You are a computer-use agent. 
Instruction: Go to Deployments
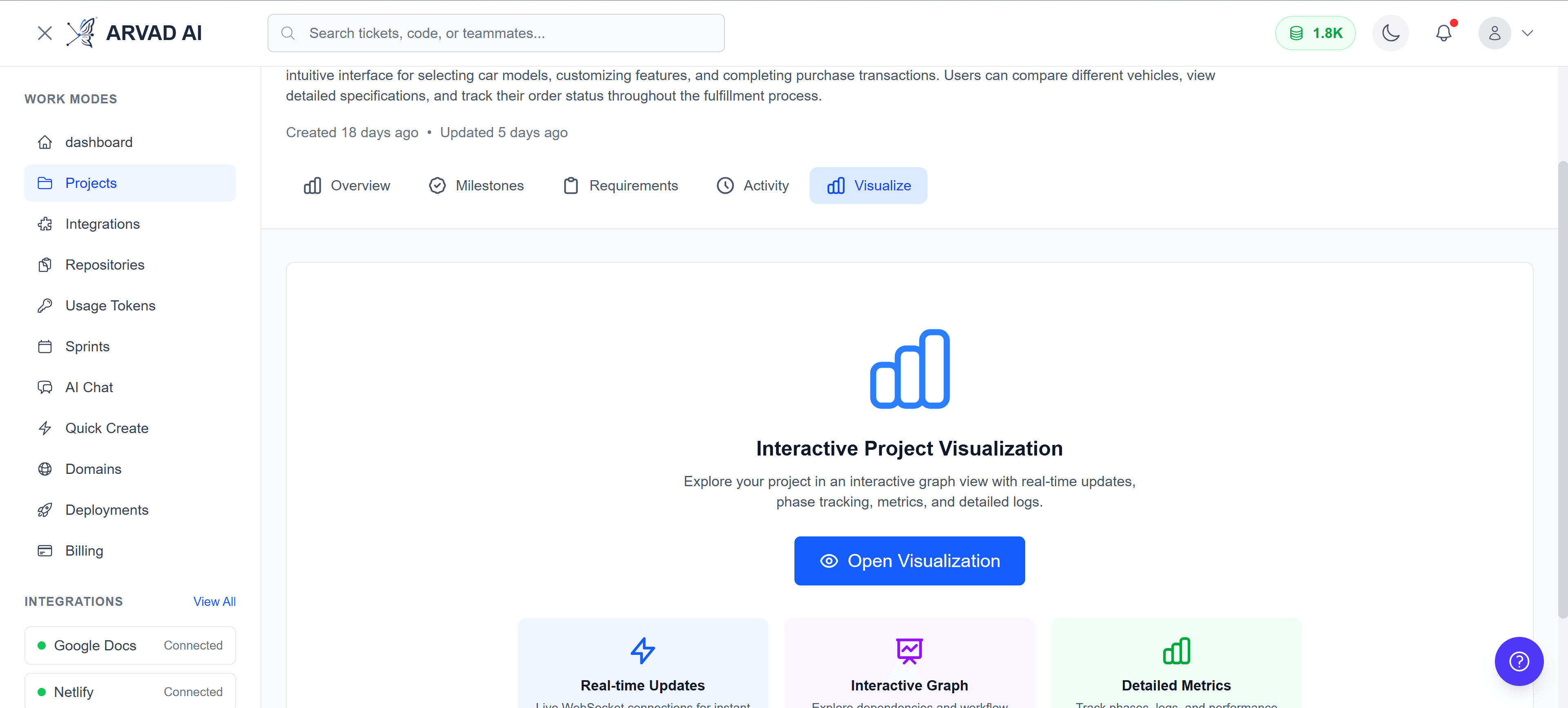[107, 509]
